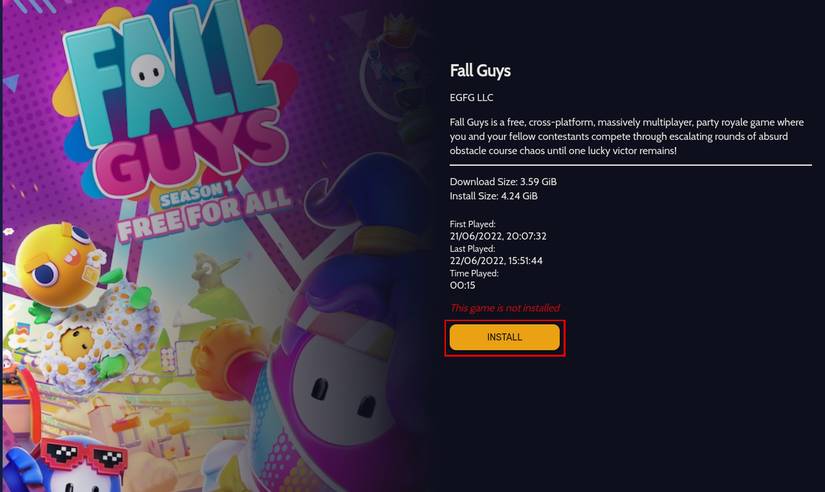
Task: Click the First Played date 21/06/2022
Action: [498, 236]
